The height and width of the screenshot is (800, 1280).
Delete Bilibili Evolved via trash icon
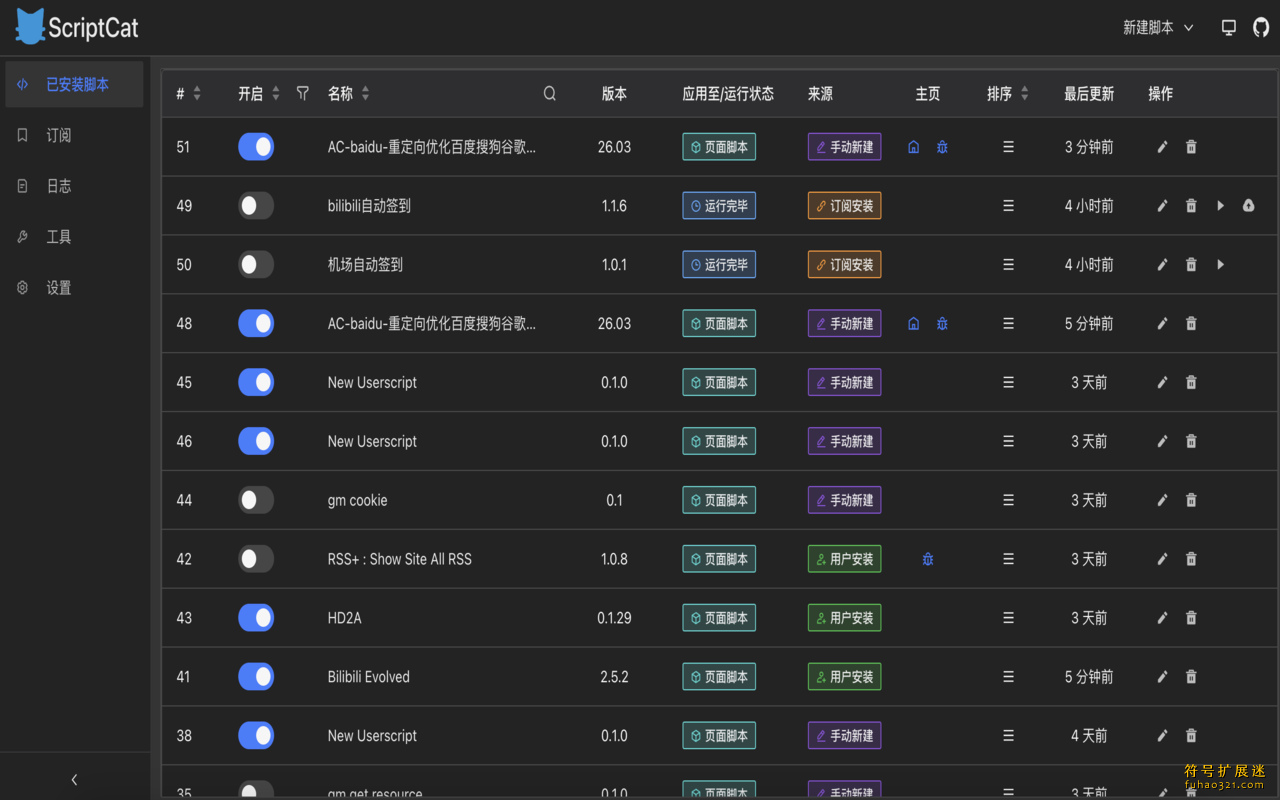point(1191,677)
